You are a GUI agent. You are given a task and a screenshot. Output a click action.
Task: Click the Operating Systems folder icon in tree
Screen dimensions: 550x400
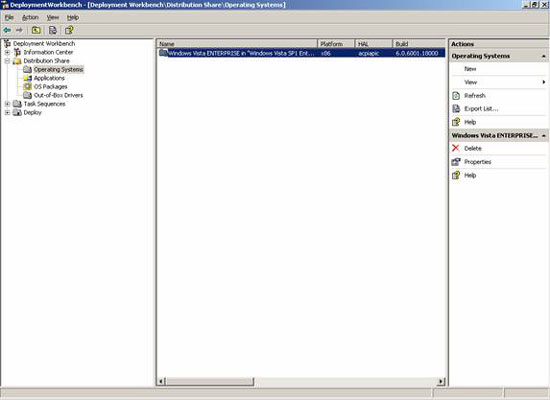coord(27,69)
